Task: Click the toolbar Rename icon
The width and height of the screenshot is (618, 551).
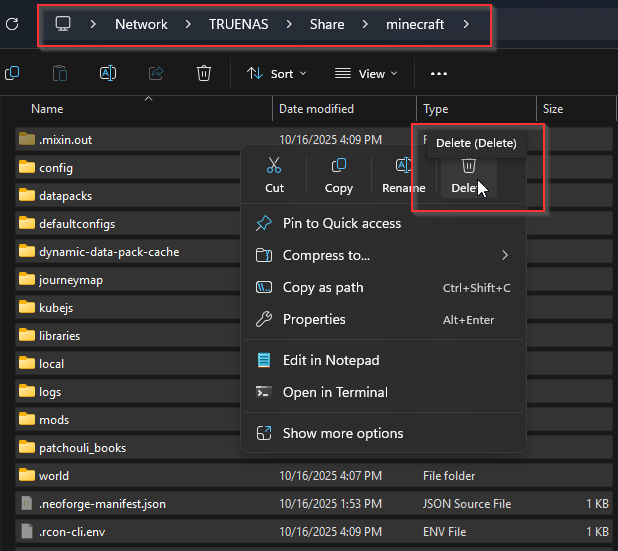Action: 108,73
